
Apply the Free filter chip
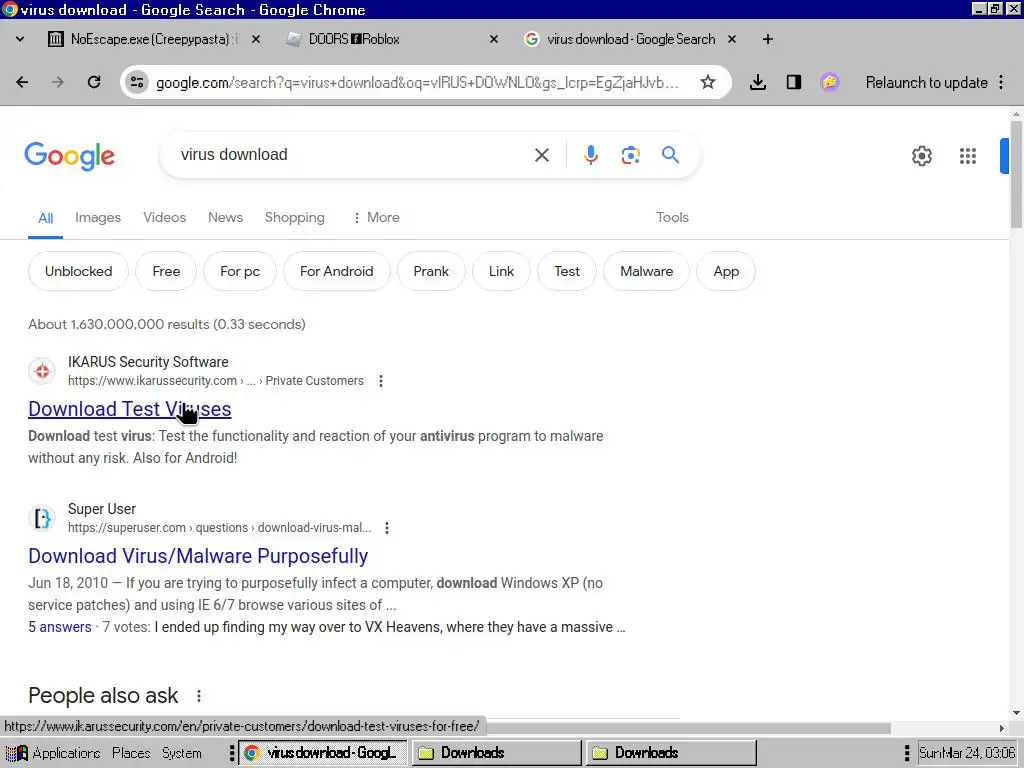(166, 271)
